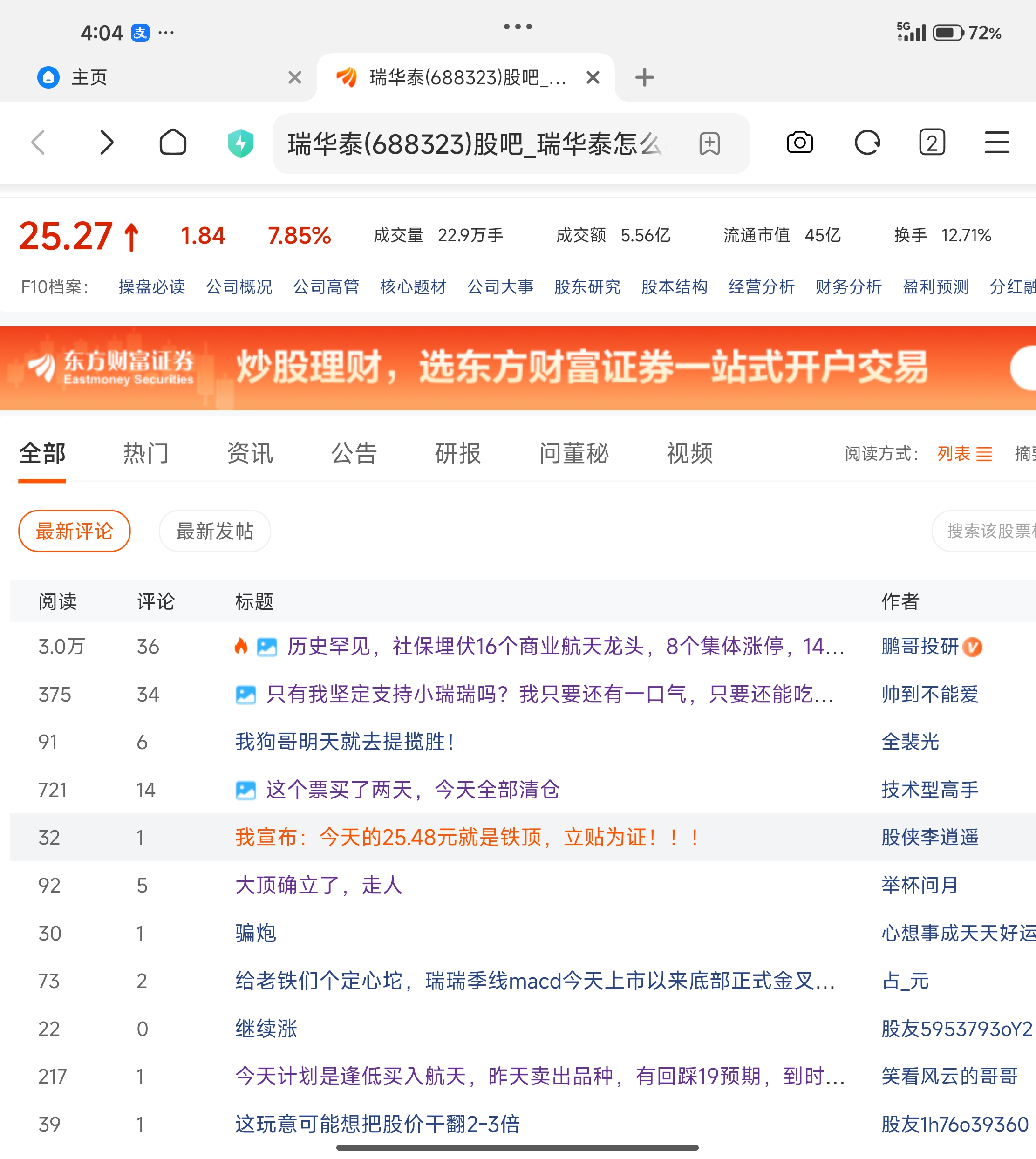Tap the browser forward arrow
The image size is (1036, 1159).
pos(107,143)
